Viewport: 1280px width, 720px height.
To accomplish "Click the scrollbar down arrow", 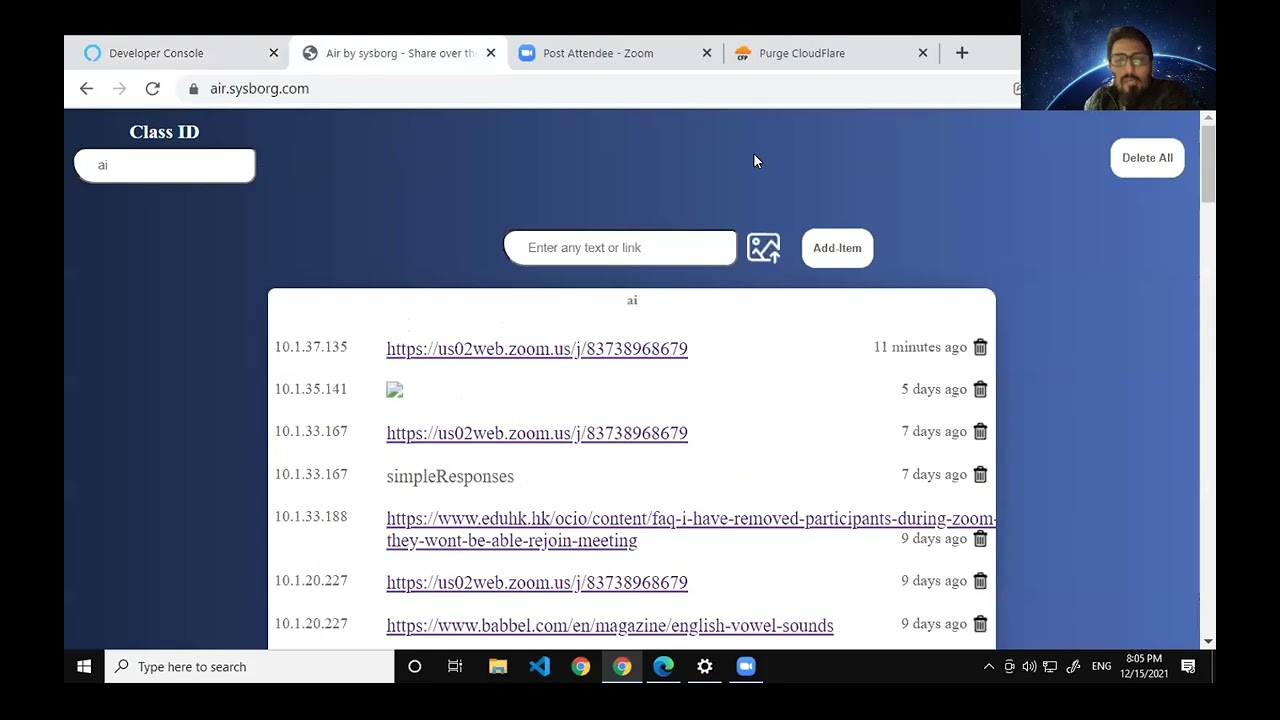I will (x=1208, y=641).
